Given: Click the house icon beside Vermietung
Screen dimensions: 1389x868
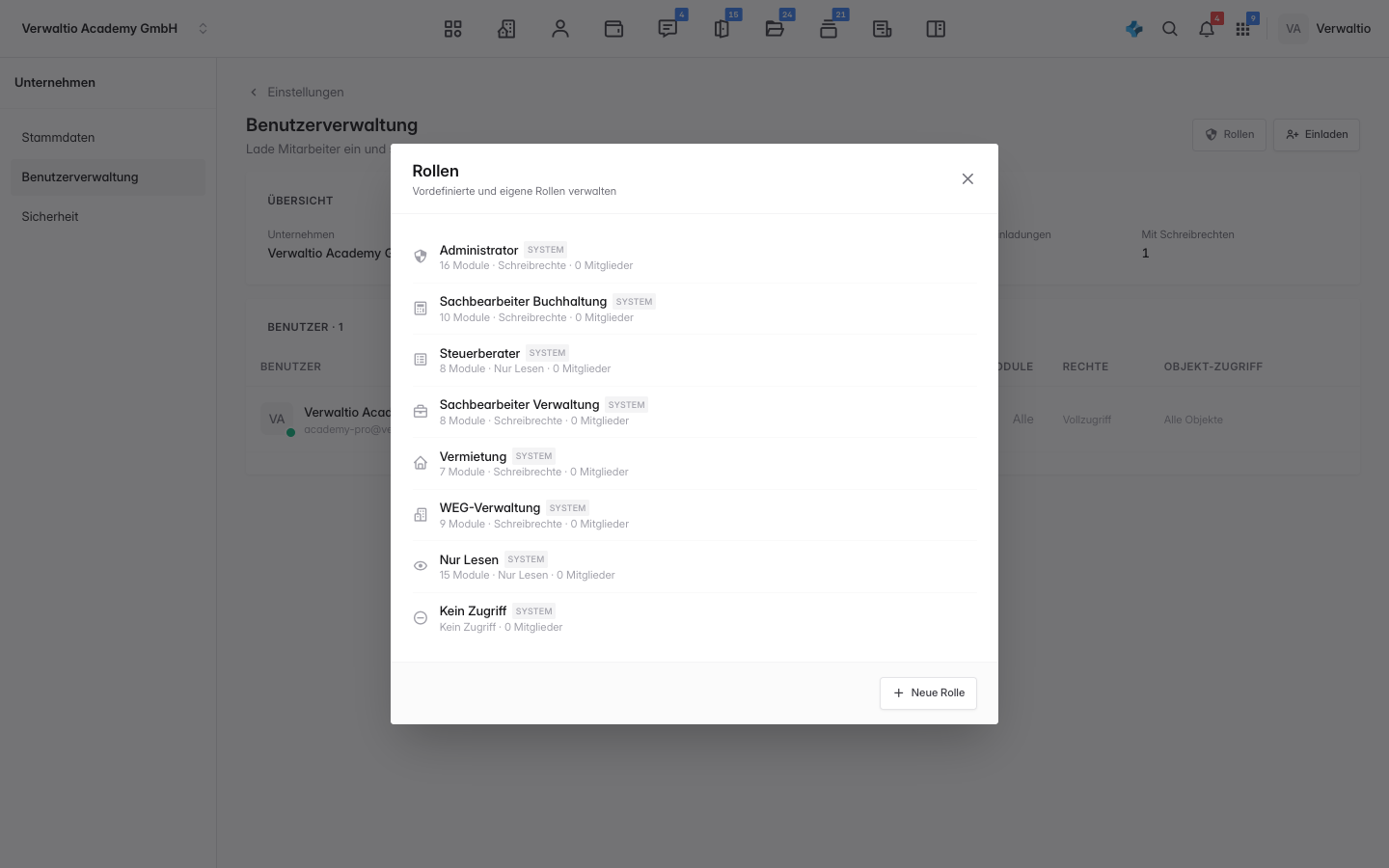Looking at the screenshot, I should click(x=421, y=463).
